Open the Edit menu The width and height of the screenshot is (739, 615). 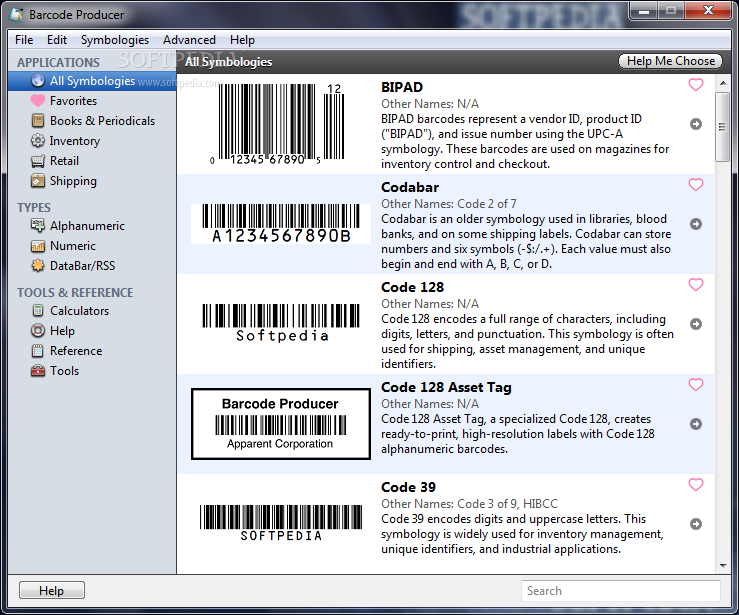coord(57,40)
